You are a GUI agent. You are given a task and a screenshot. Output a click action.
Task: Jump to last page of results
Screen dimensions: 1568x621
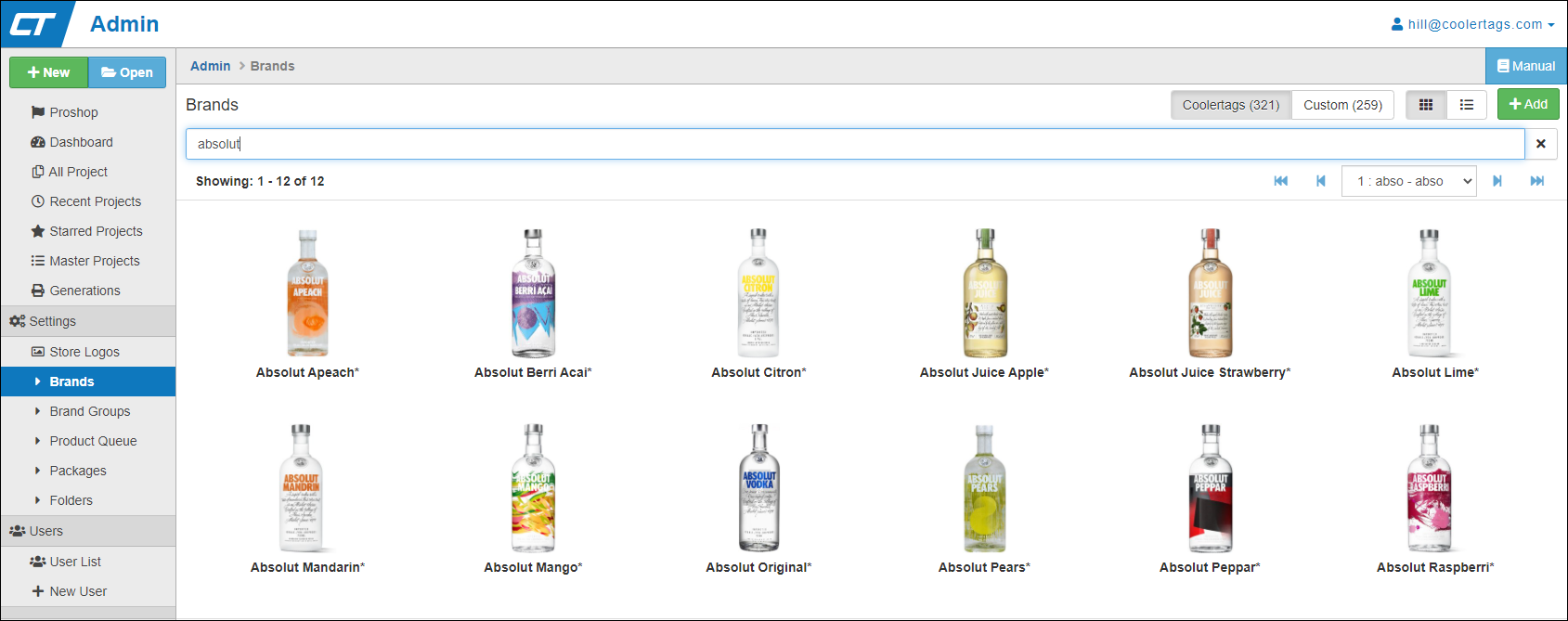click(x=1537, y=181)
